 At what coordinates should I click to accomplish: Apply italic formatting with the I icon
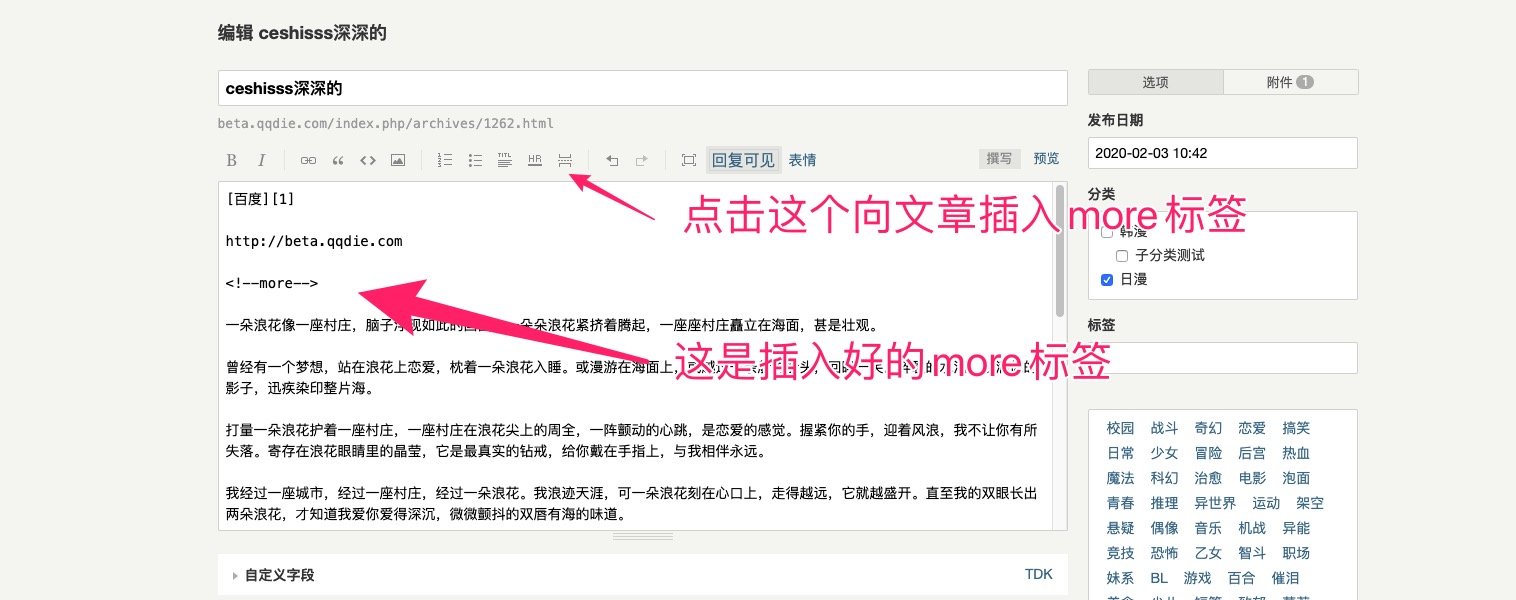tap(261, 160)
